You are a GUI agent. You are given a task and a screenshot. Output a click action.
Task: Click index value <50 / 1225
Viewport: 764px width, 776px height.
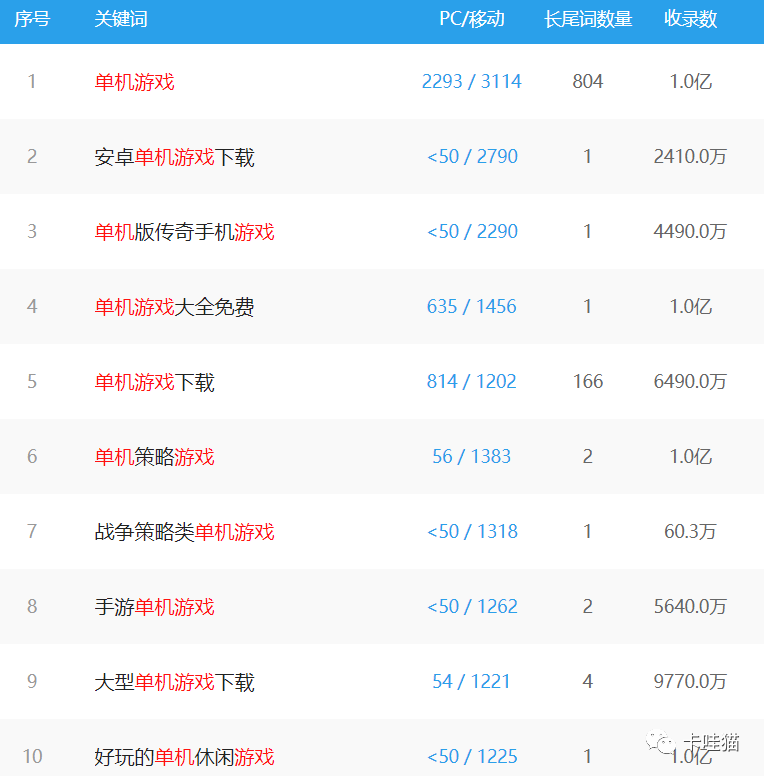point(472,757)
